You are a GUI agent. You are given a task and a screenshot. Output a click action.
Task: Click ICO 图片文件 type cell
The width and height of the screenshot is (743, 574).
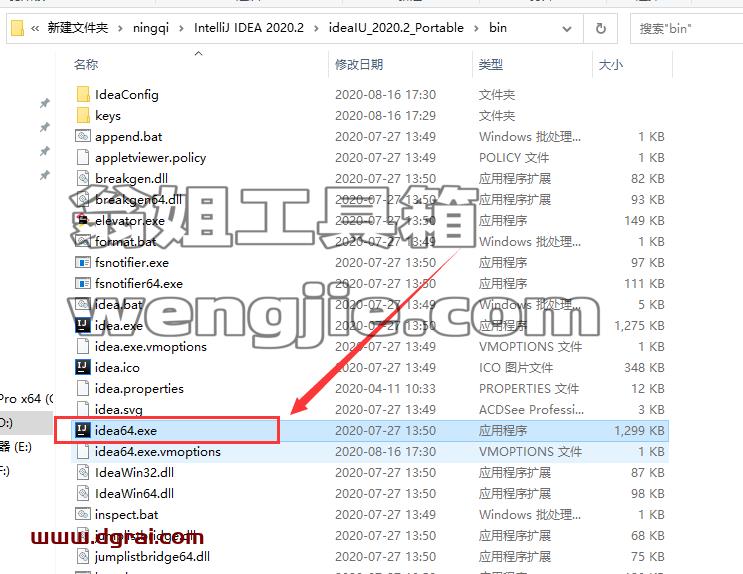click(x=516, y=367)
